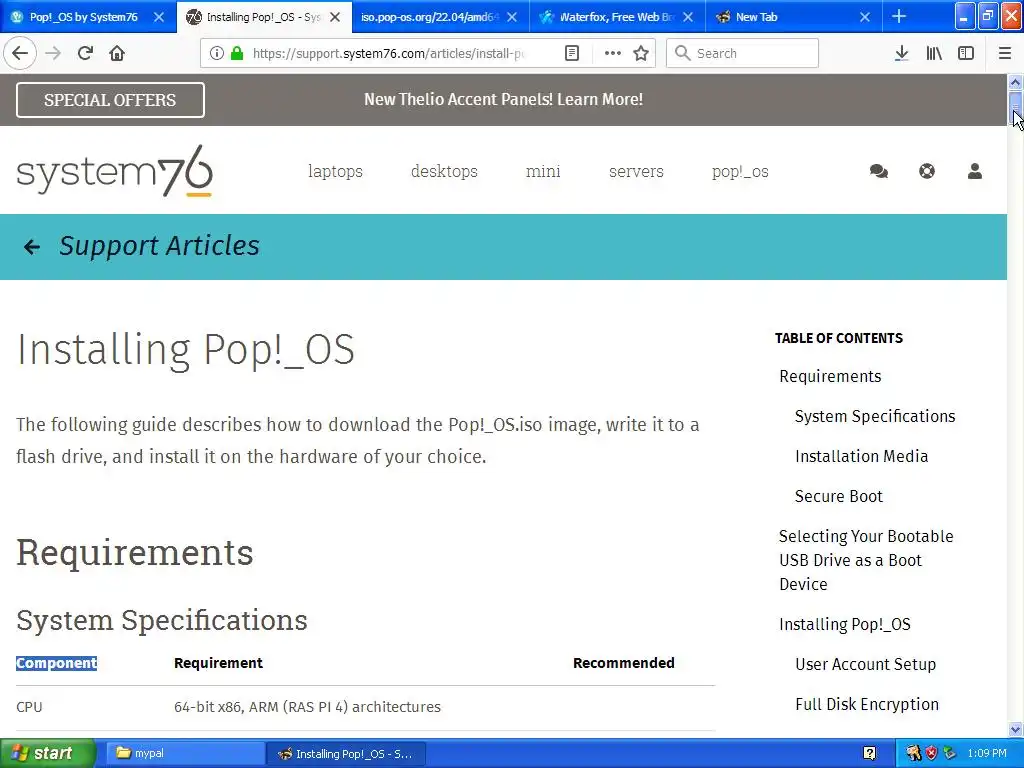This screenshot has height=768, width=1024.
Task: Open the pop!_os menu item
Action: (740, 171)
